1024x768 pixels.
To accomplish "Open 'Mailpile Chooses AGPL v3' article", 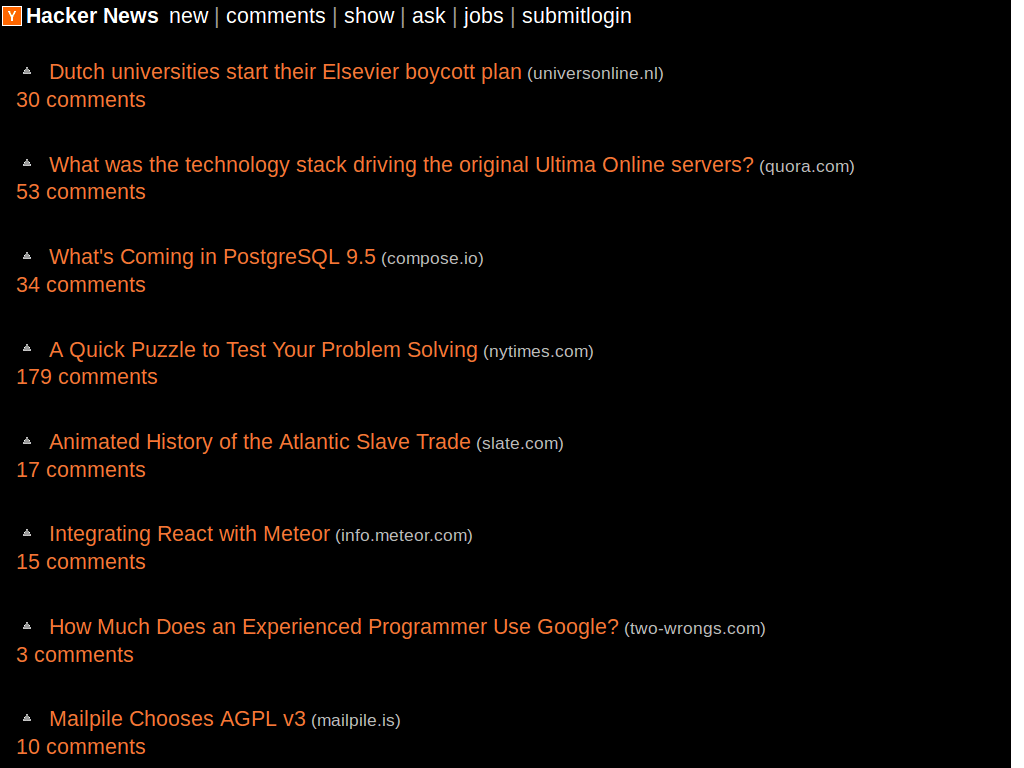I will 178,718.
